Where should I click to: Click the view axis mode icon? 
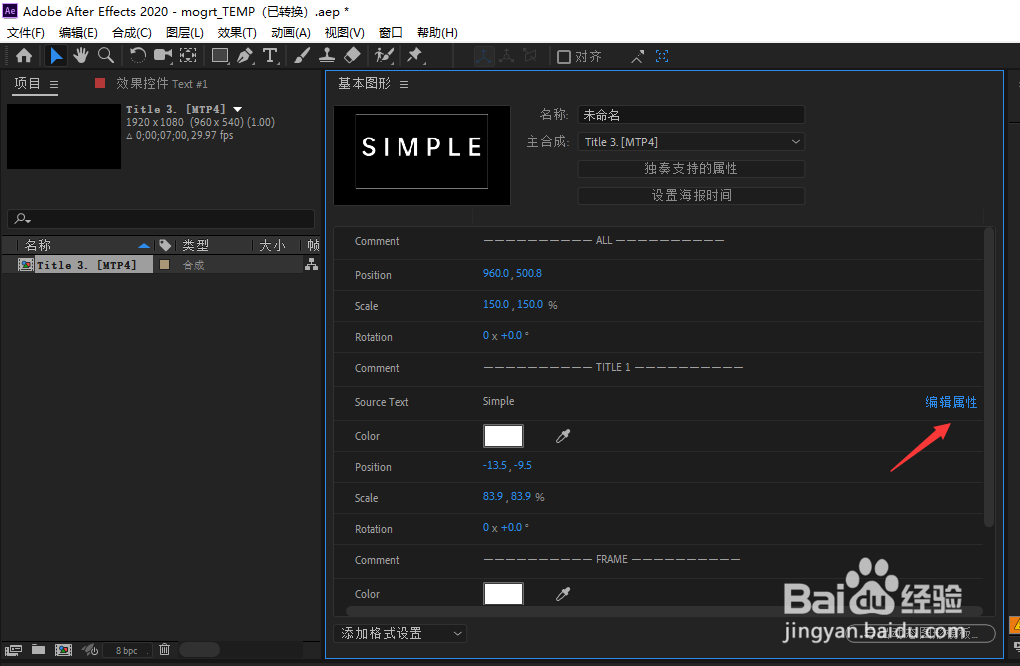click(x=530, y=57)
